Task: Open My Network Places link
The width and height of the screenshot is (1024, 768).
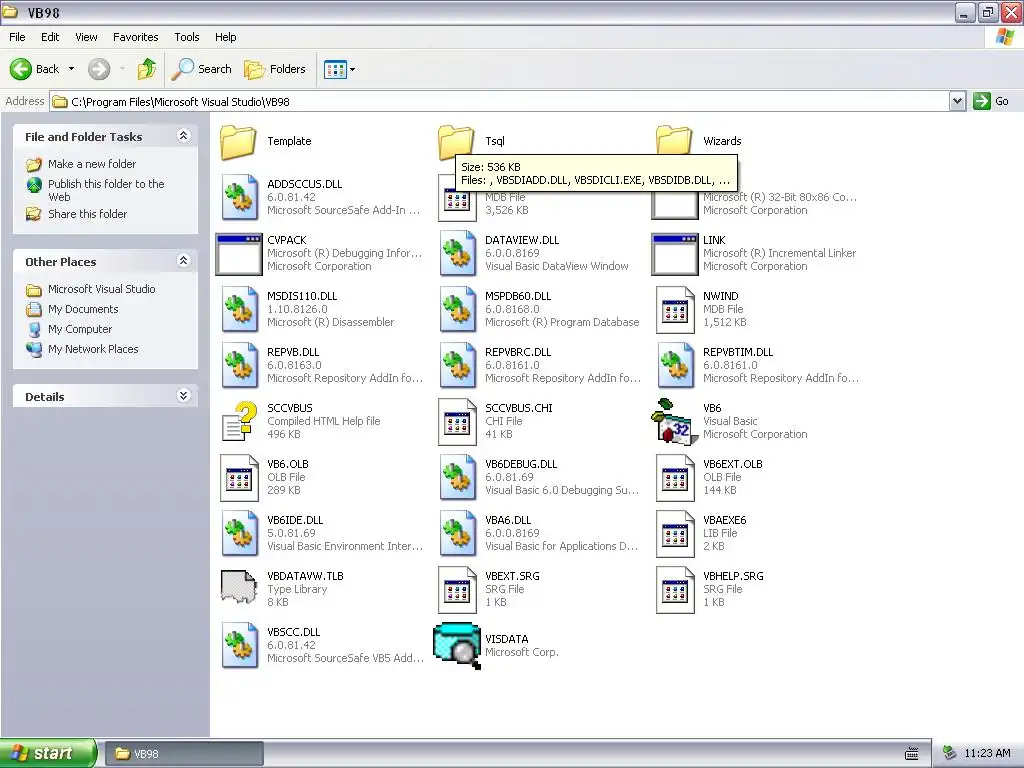Action: click(93, 349)
